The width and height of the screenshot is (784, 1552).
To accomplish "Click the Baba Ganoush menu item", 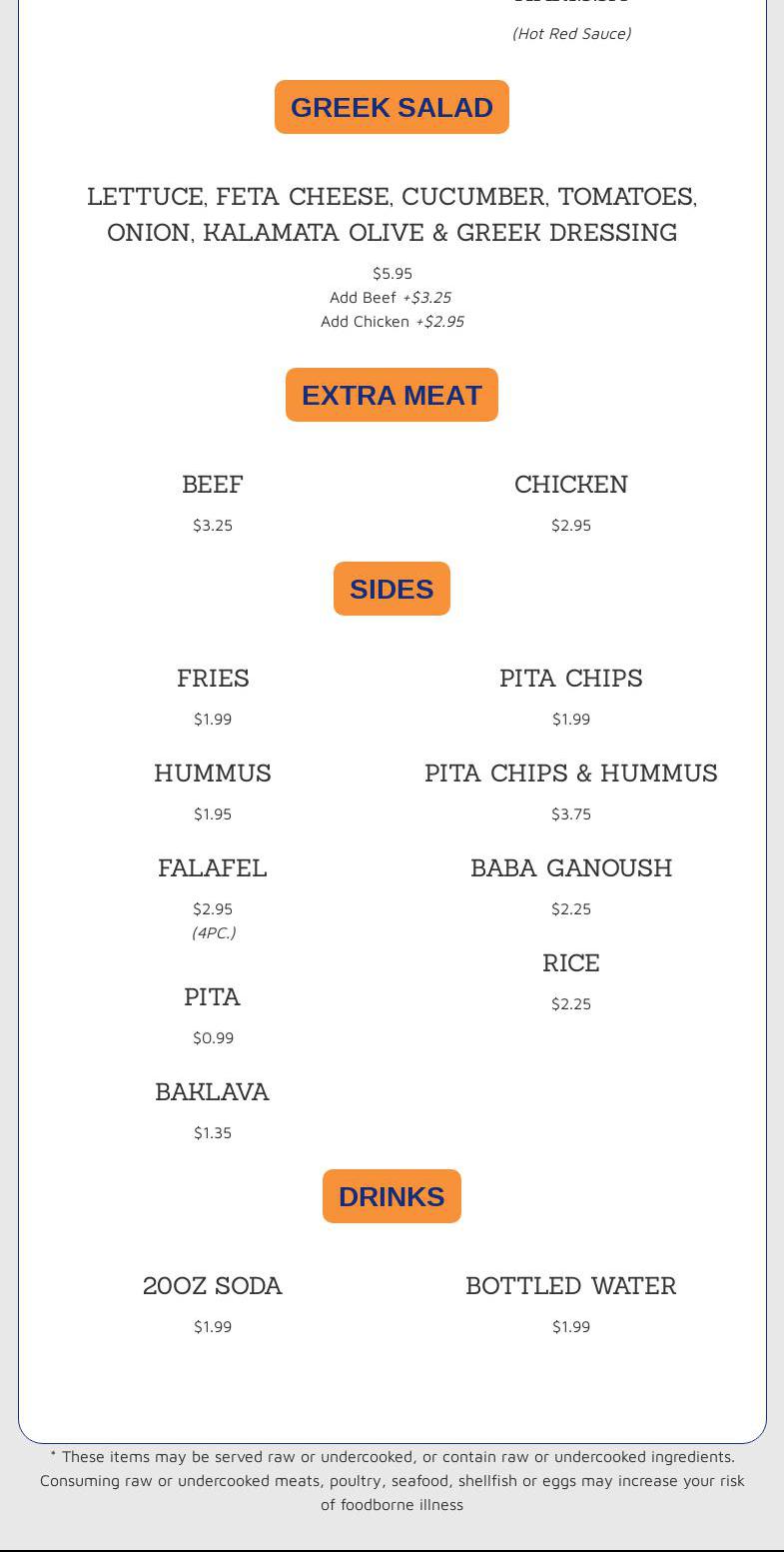I will [x=571, y=868].
